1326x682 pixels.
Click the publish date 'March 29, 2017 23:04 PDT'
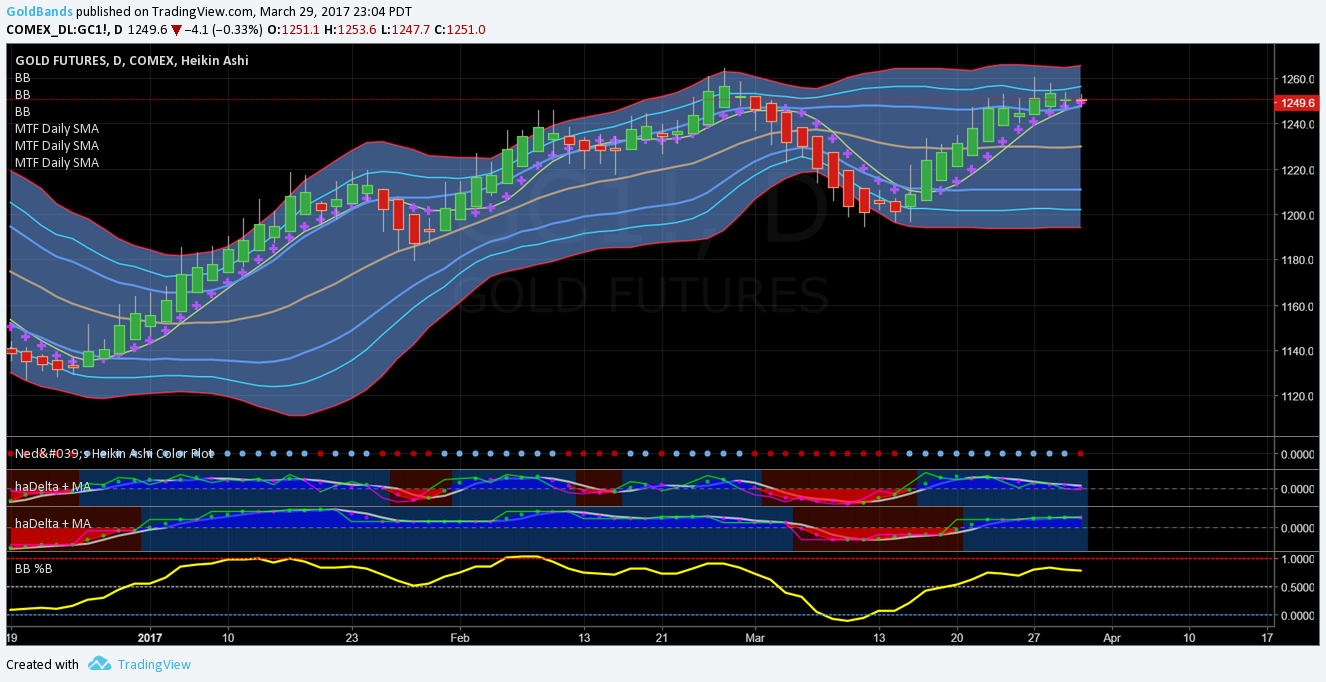(x=334, y=11)
